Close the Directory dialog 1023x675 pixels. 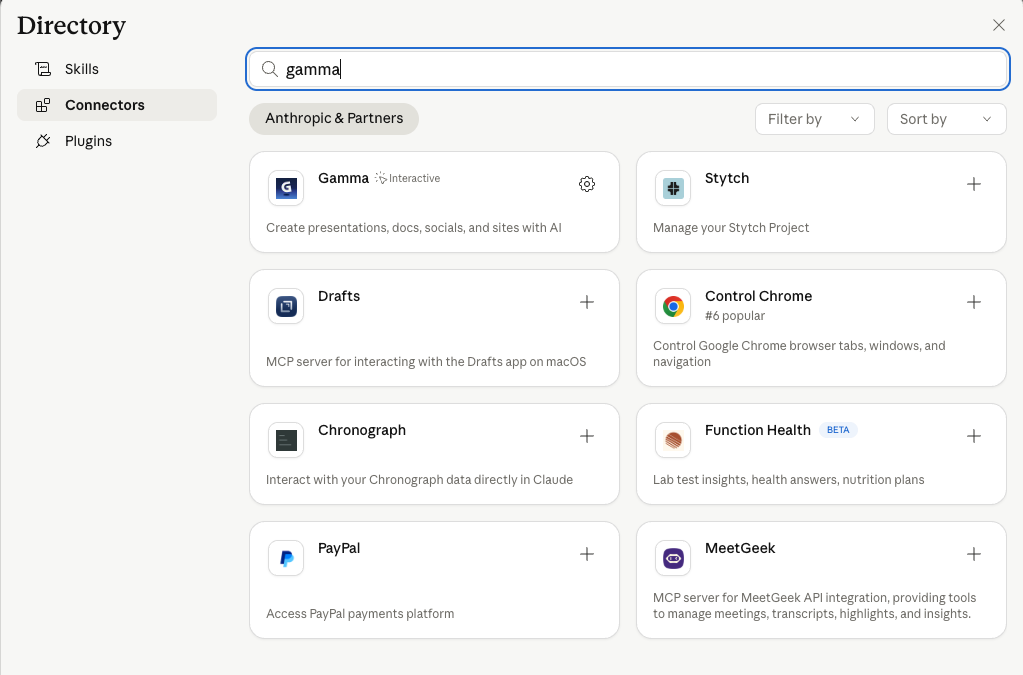click(998, 25)
